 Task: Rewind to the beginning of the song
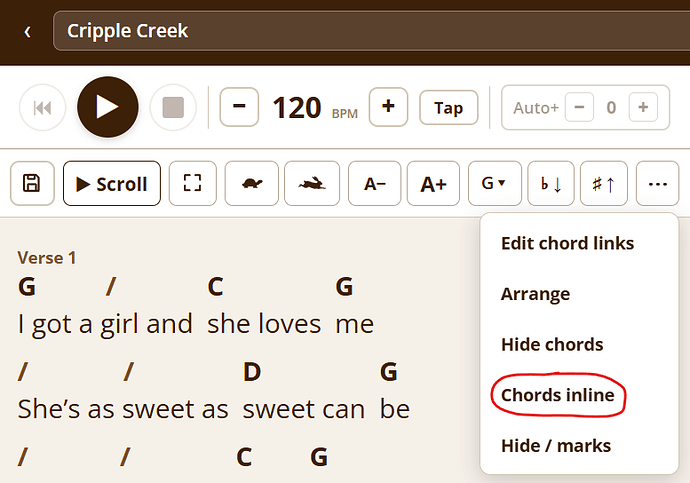click(43, 107)
